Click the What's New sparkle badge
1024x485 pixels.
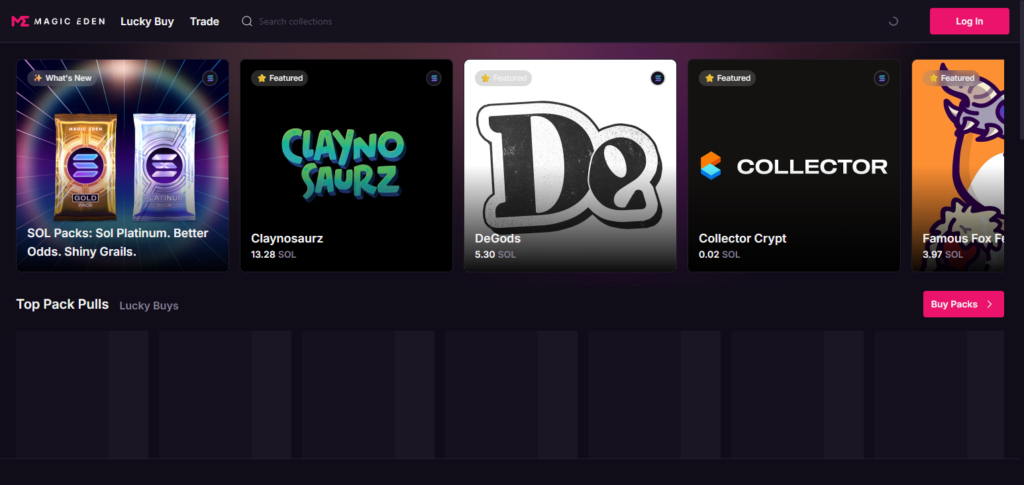pyautogui.click(x=62, y=78)
